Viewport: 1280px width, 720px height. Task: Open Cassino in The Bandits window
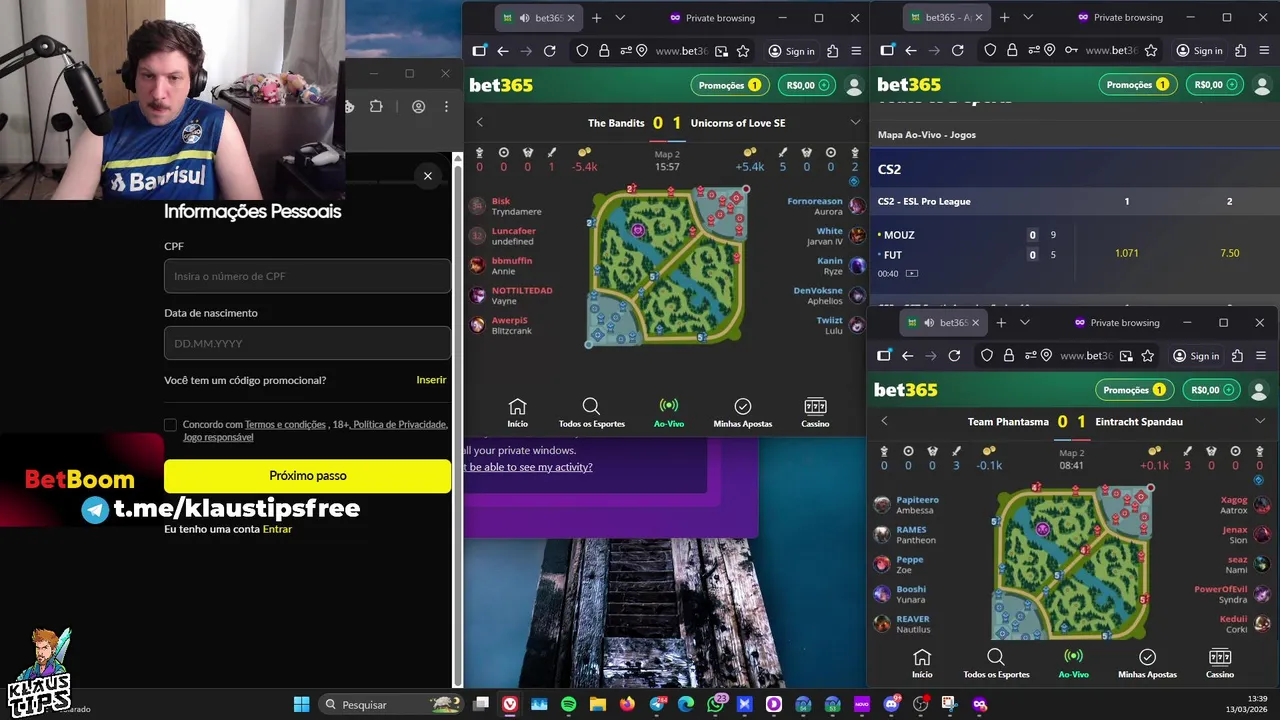click(x=815, y=412)
